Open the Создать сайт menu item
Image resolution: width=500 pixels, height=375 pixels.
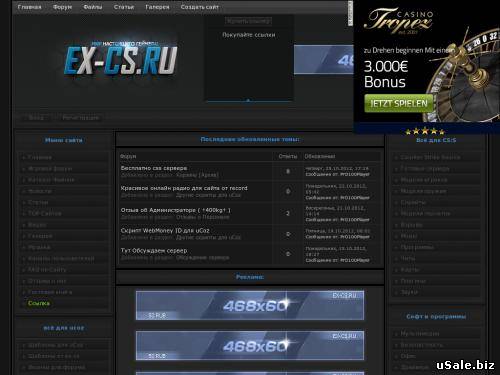pos(200,7)
